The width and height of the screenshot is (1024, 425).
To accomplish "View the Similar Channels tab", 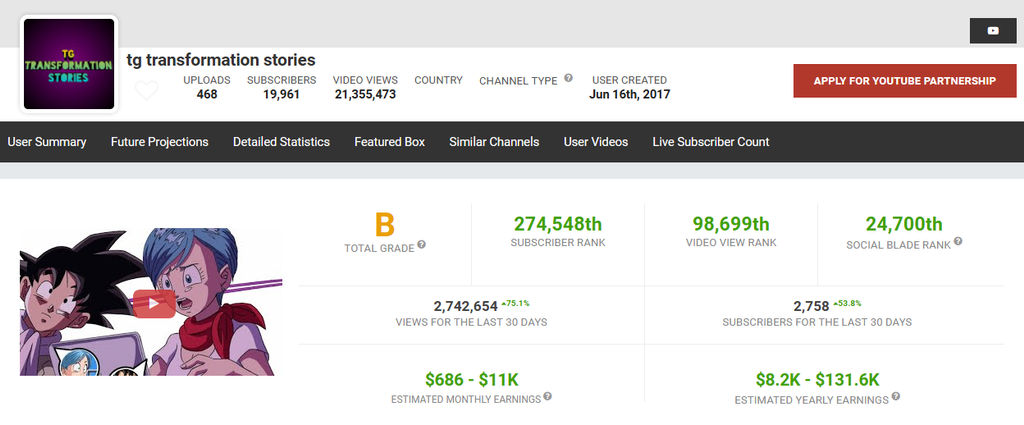I will click(x=494, y=142).
